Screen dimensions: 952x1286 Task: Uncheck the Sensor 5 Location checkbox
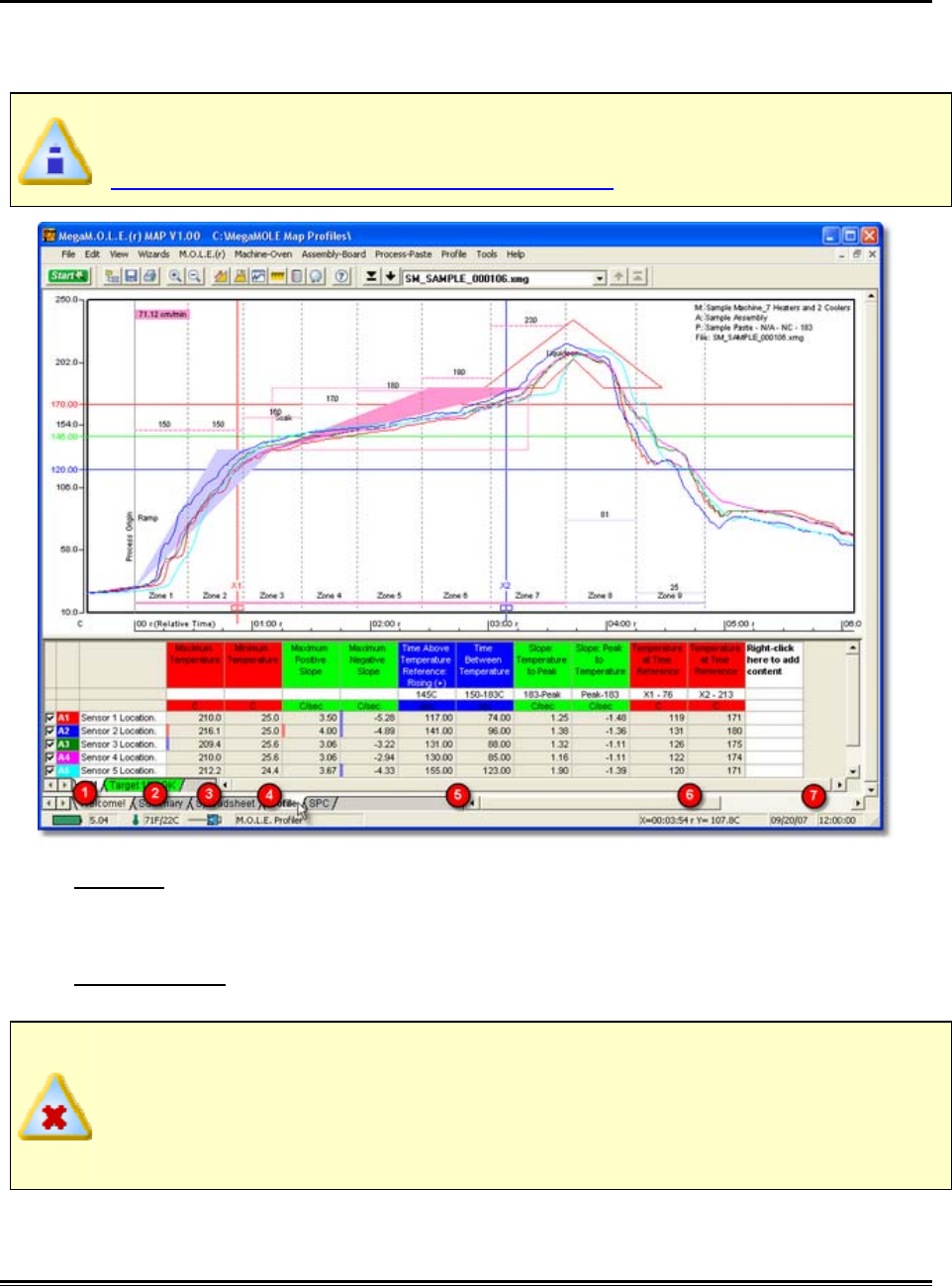(50, 770)
